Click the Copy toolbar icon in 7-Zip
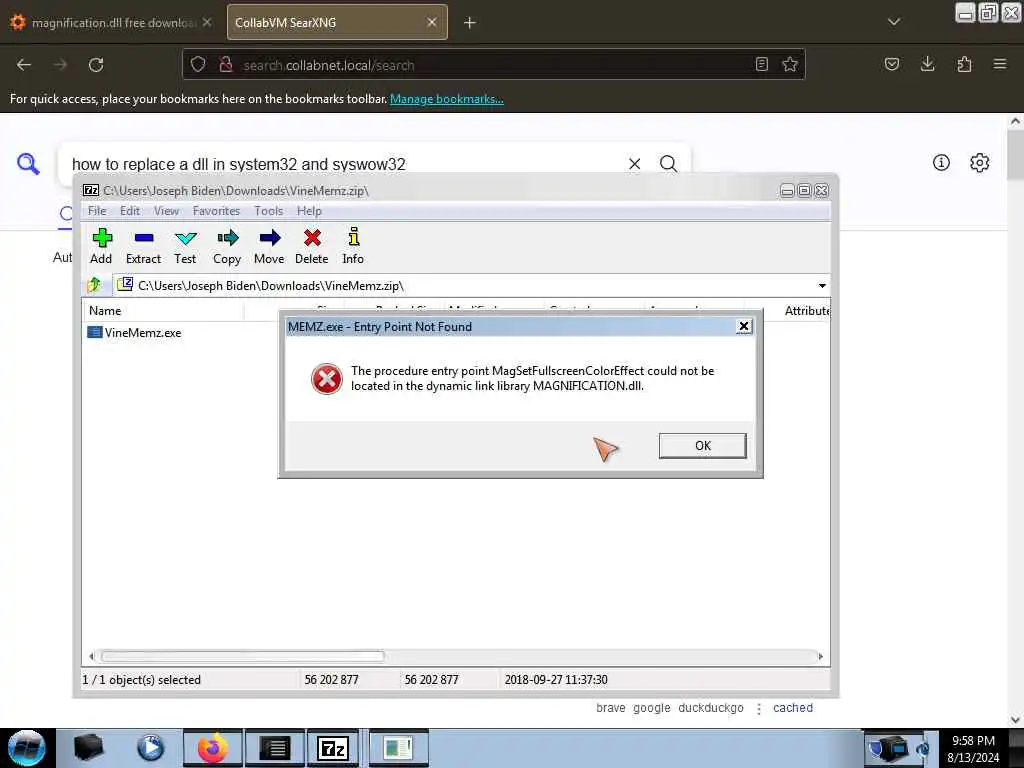Screen dimensions: 1024x768 point(227,238)
